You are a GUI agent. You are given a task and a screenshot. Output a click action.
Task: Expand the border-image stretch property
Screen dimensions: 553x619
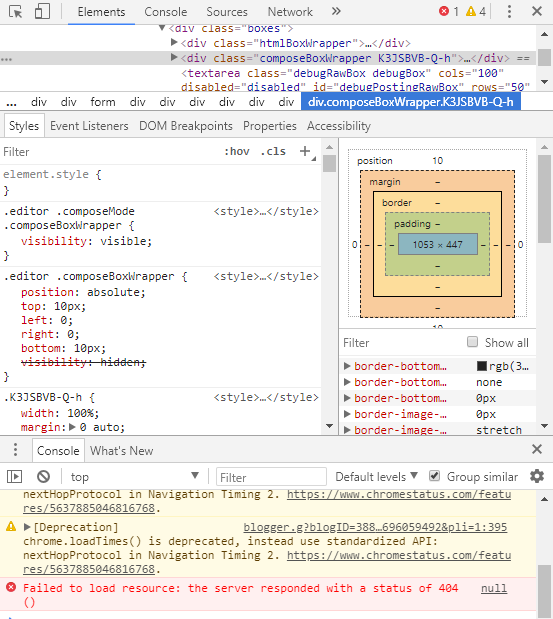(x=347, y=430)
